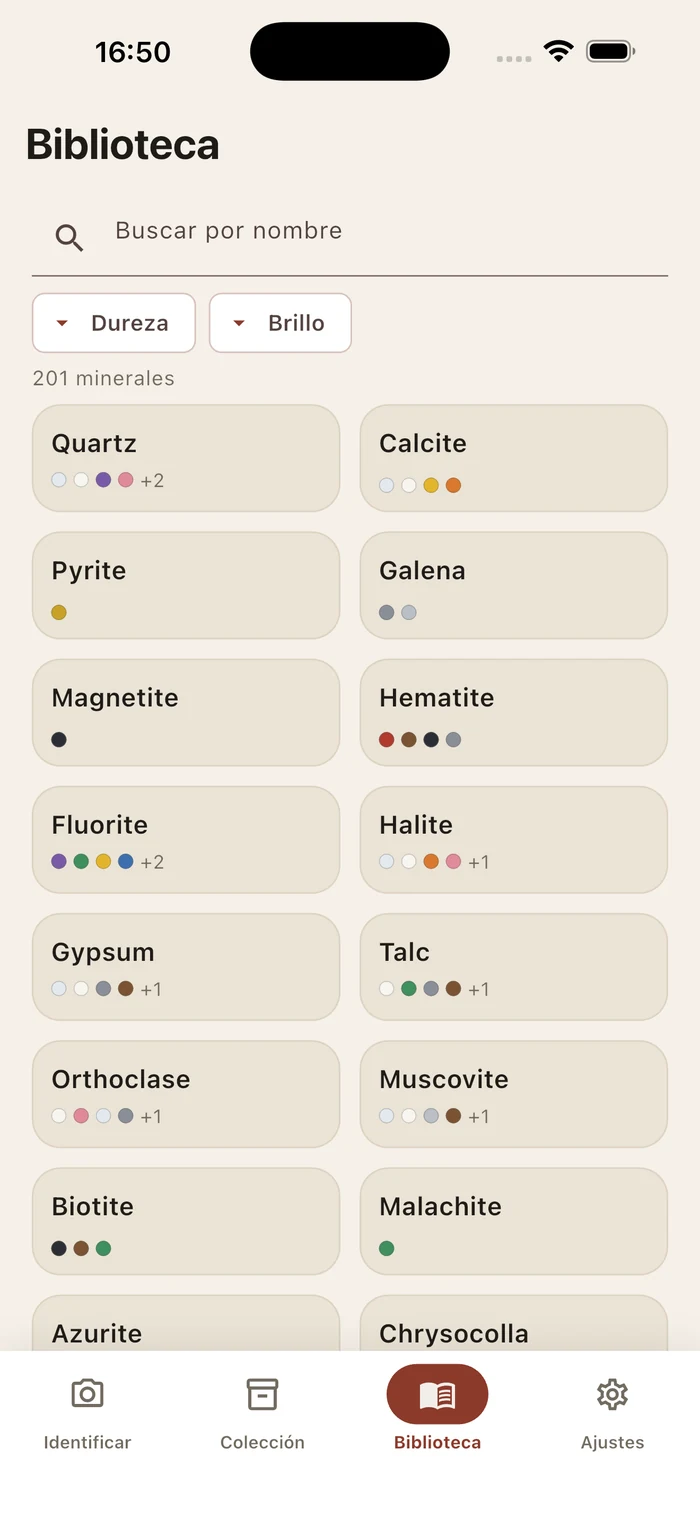The width and height of the screenshot is (700, 1520).
Task: Select the Pyrite mineral card
Action: click(186, 585)
